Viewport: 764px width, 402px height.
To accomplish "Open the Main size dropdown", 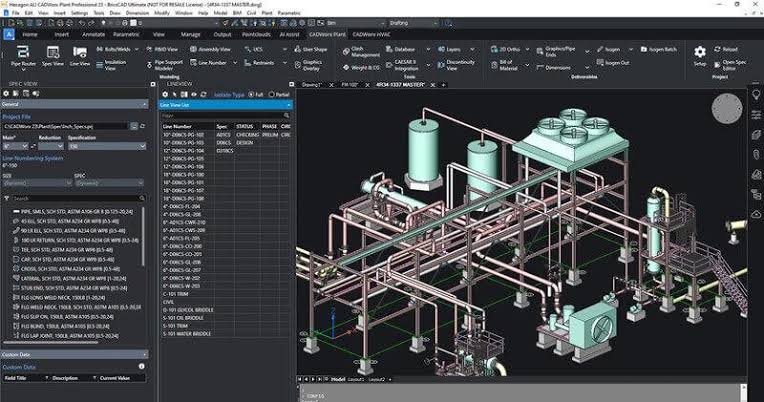I will pyautogui.click(x=25, y=147).
